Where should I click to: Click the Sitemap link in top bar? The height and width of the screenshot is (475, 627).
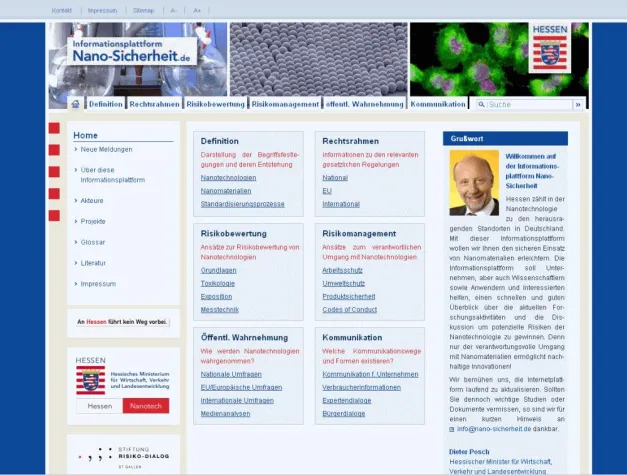coord(143,10)
